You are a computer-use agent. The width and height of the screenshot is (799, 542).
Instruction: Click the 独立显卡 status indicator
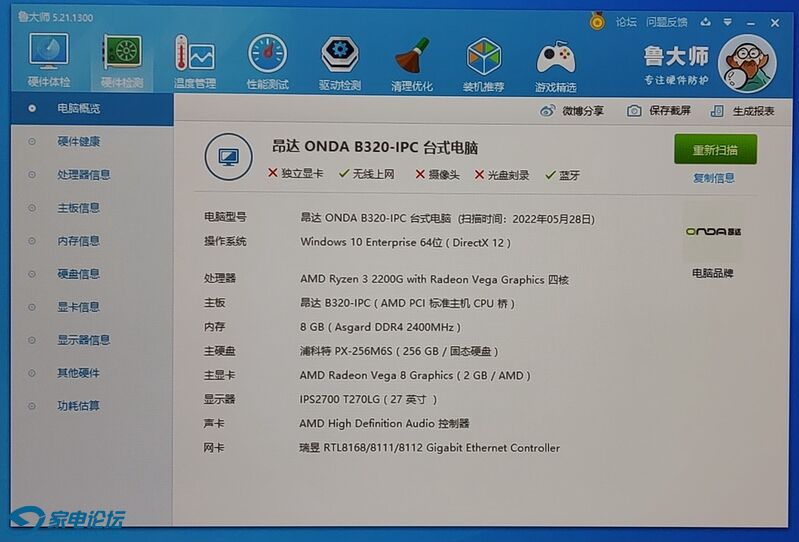(x=296, y=173)
